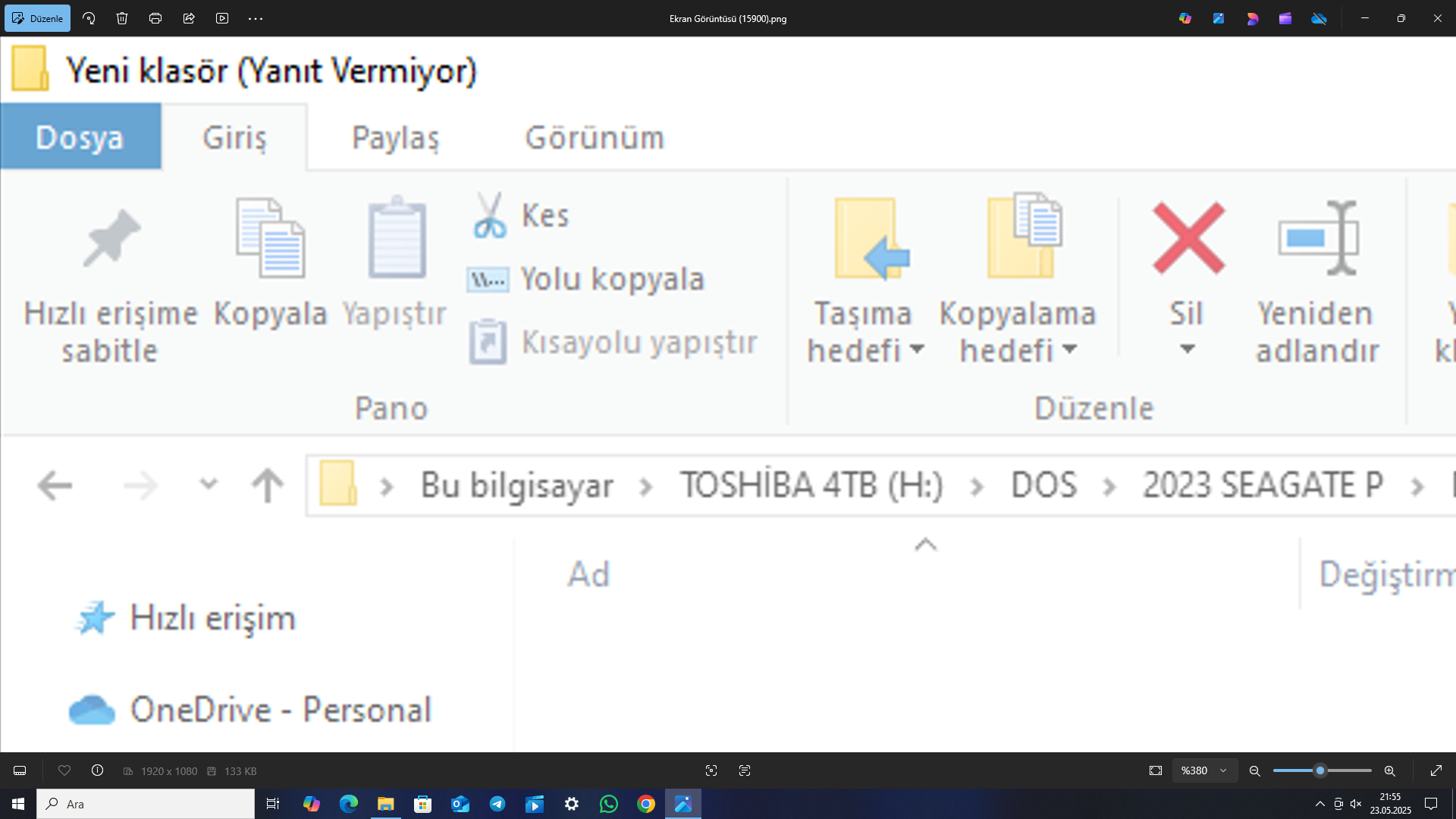Viewport: 1456px width, 819px height.
Task: Click the zoom slider handle
Action: click(x=1320, y=770)
